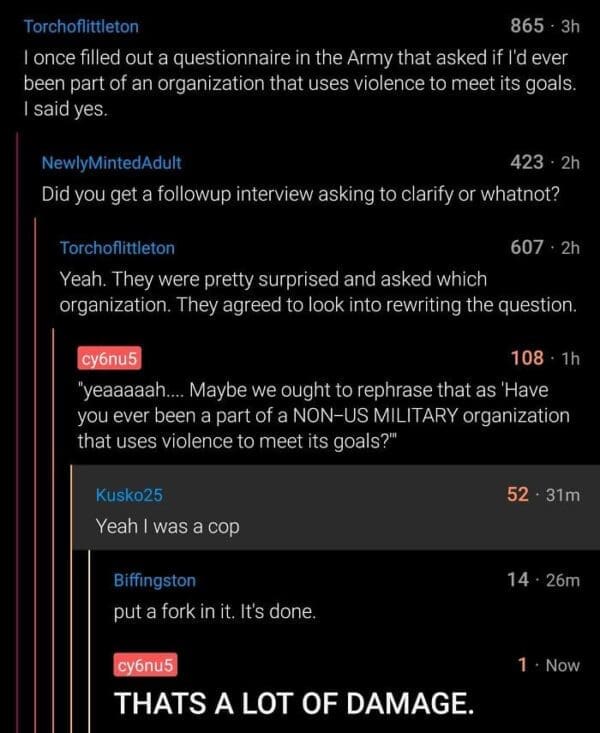Select the comment about the Army questionnaire
600x733 pixels.
(300, 83)
